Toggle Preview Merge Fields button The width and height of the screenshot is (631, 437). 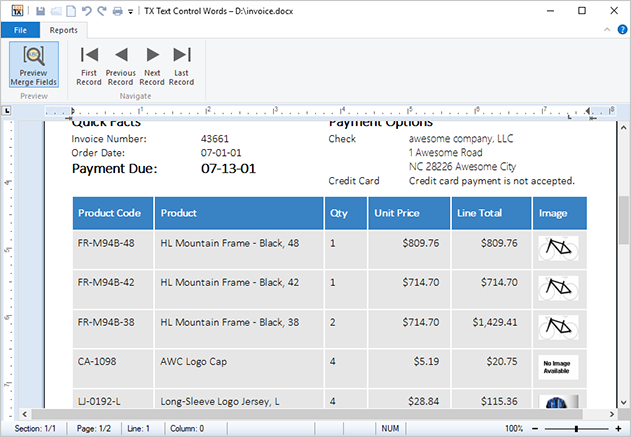tap(34, 64)
